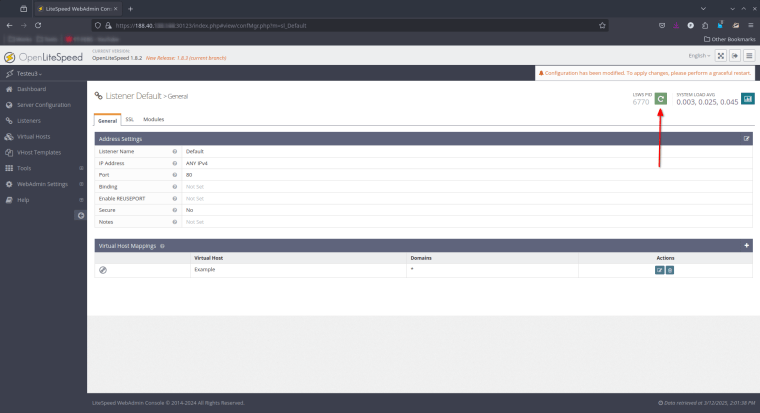Edit the Address Settings section
The height and width of the screenshot is (413, 760).
tap(746, 139)
